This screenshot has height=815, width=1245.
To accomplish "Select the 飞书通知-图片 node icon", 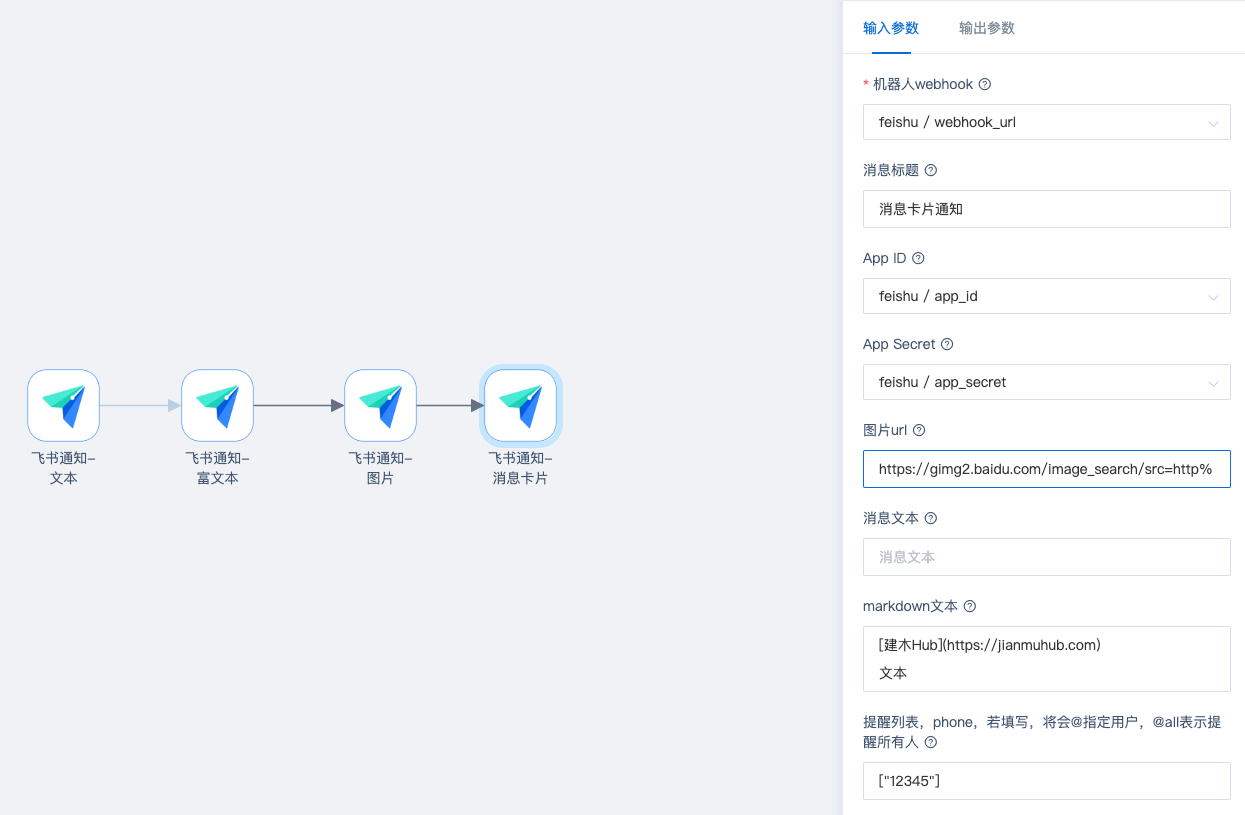I will point(380,405).
